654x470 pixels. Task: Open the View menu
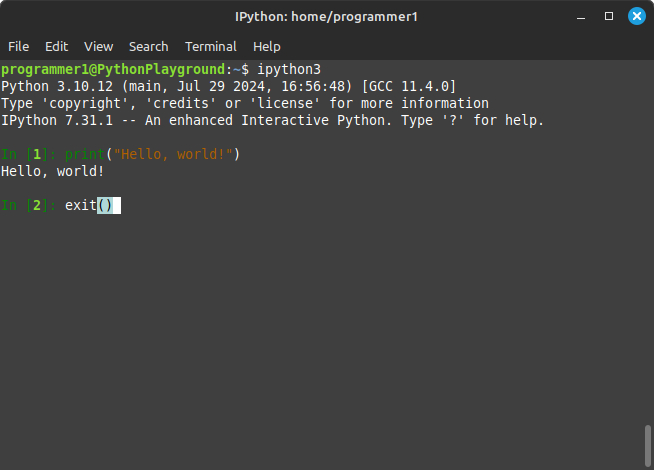pos(98,46)
